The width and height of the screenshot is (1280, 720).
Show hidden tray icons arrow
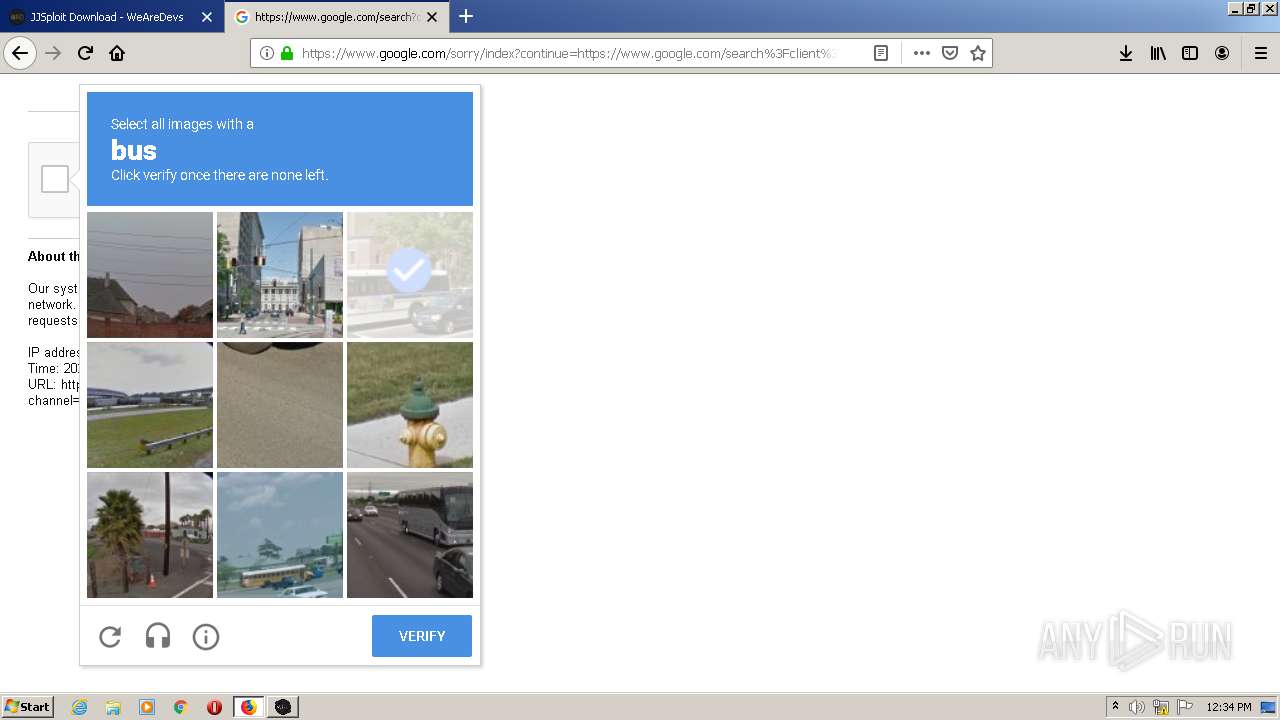click(1115, 707)
